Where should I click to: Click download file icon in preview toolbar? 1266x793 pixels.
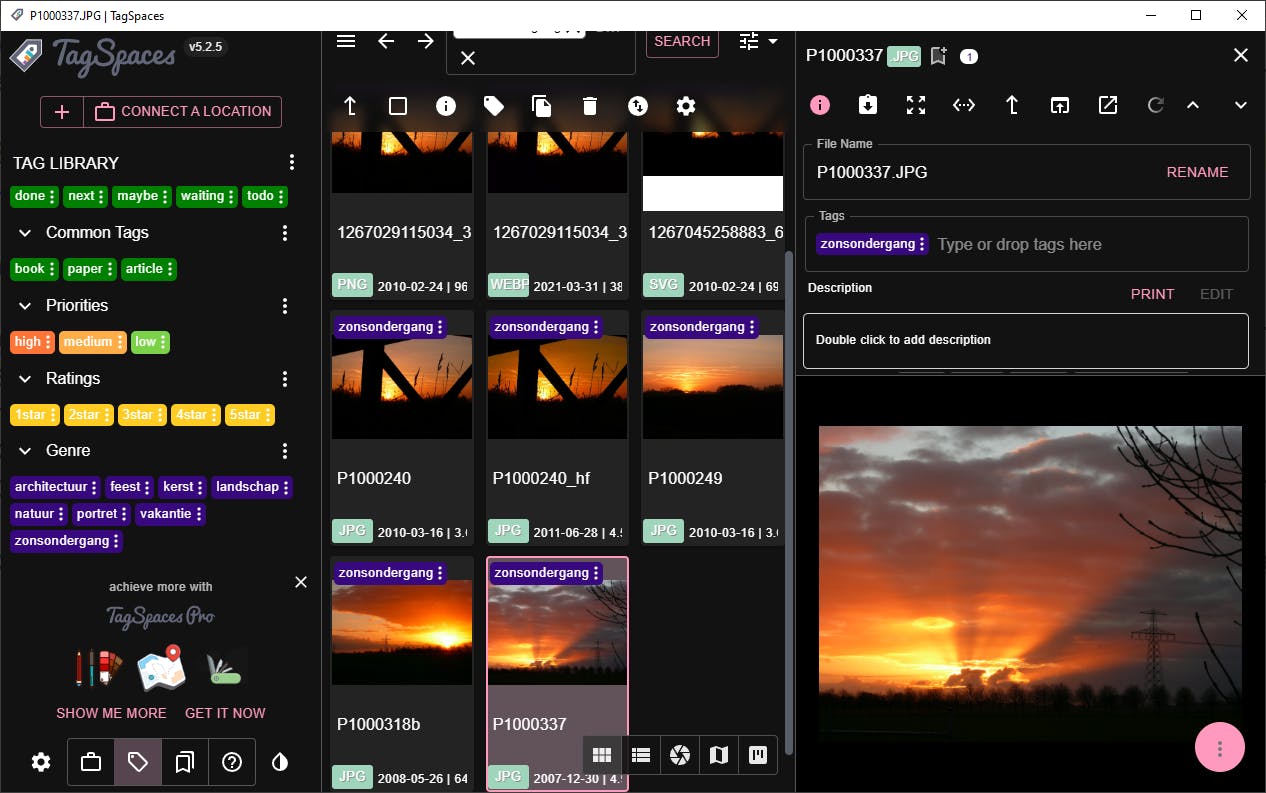tap(868, 105)
